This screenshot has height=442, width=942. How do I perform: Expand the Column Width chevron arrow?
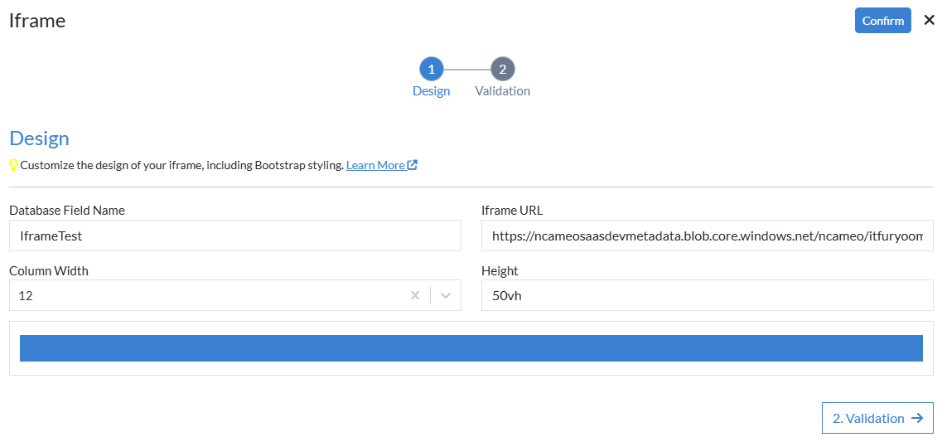pyautogui.click(x=446, y=296)
